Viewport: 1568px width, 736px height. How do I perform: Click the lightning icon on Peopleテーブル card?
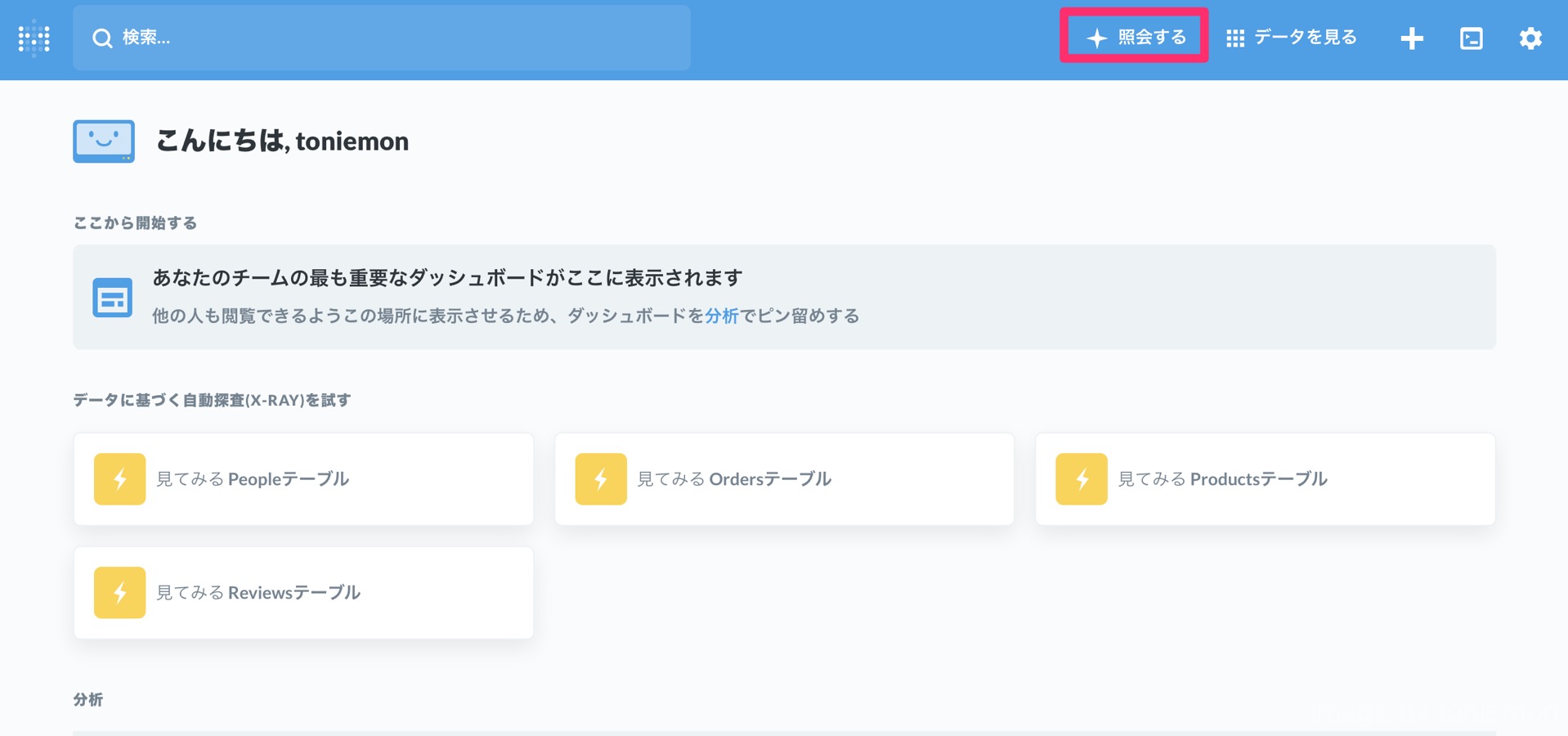(119, 478)
